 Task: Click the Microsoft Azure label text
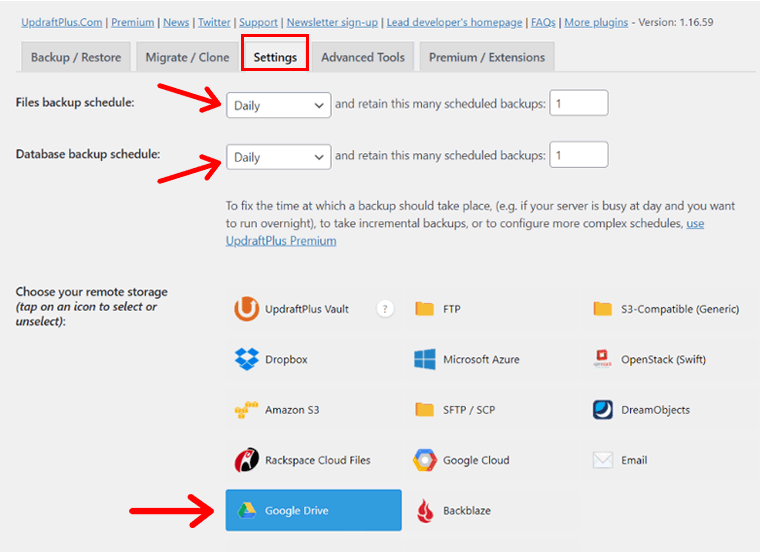tap(481, 360)
